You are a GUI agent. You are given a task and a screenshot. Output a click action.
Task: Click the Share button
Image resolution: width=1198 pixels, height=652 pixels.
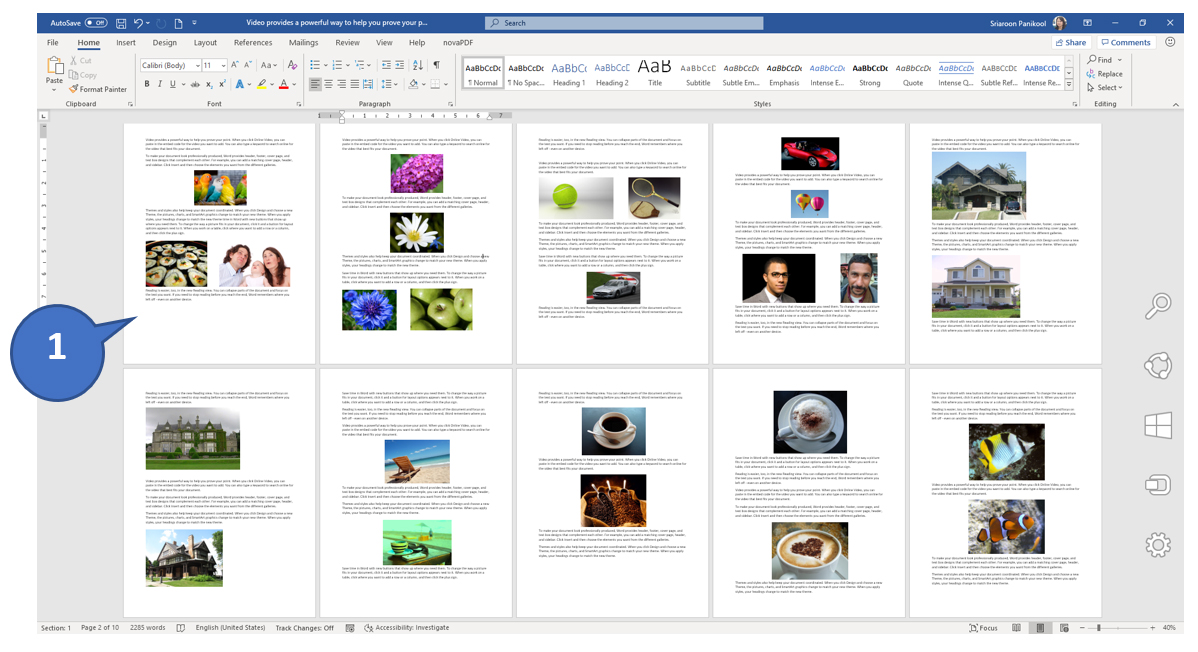pos(1070,42)
